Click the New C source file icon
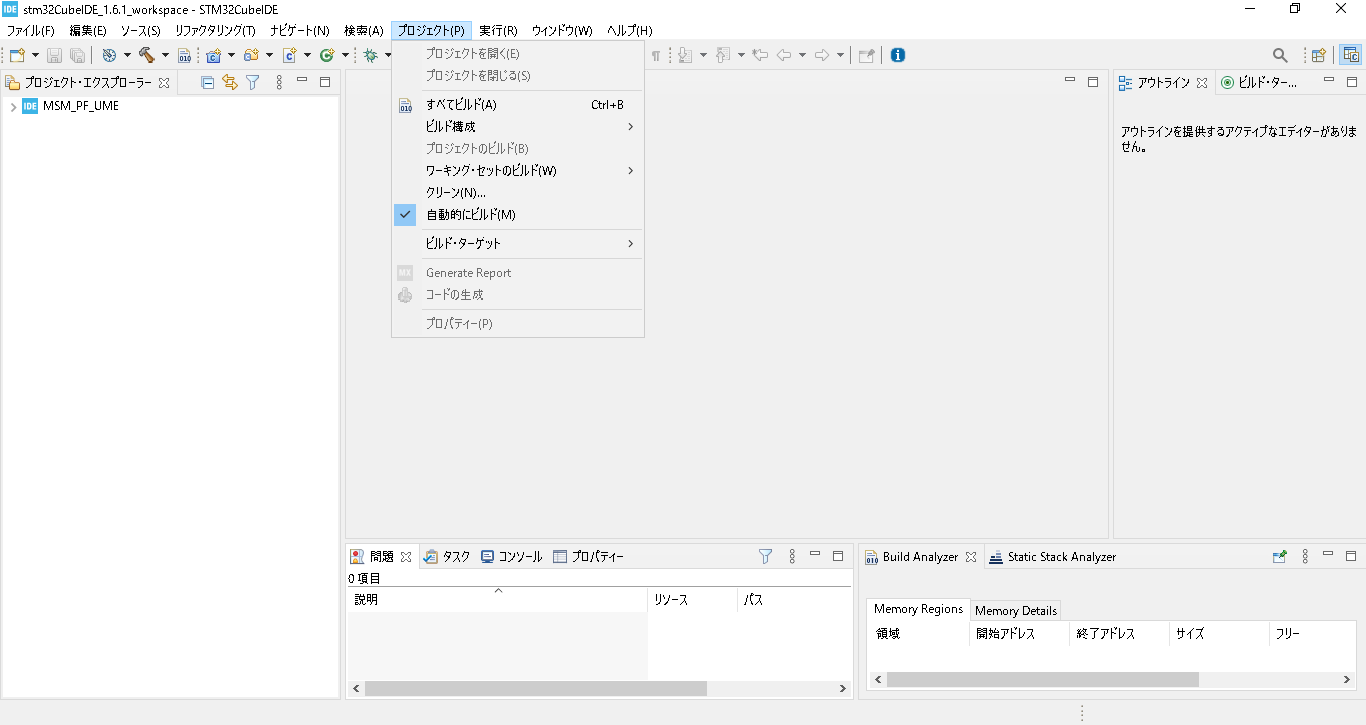 289,55
